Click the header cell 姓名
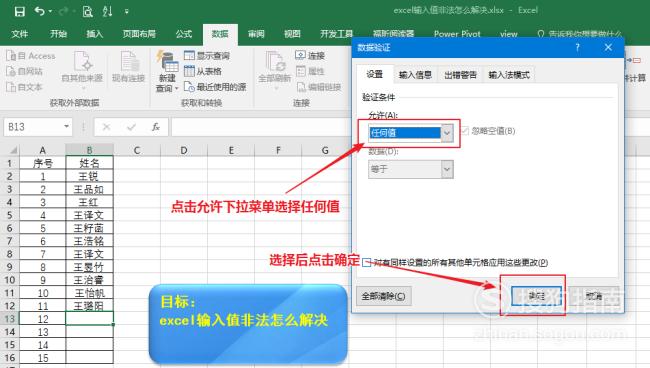650x368 pixels. (x=90, y=163)
